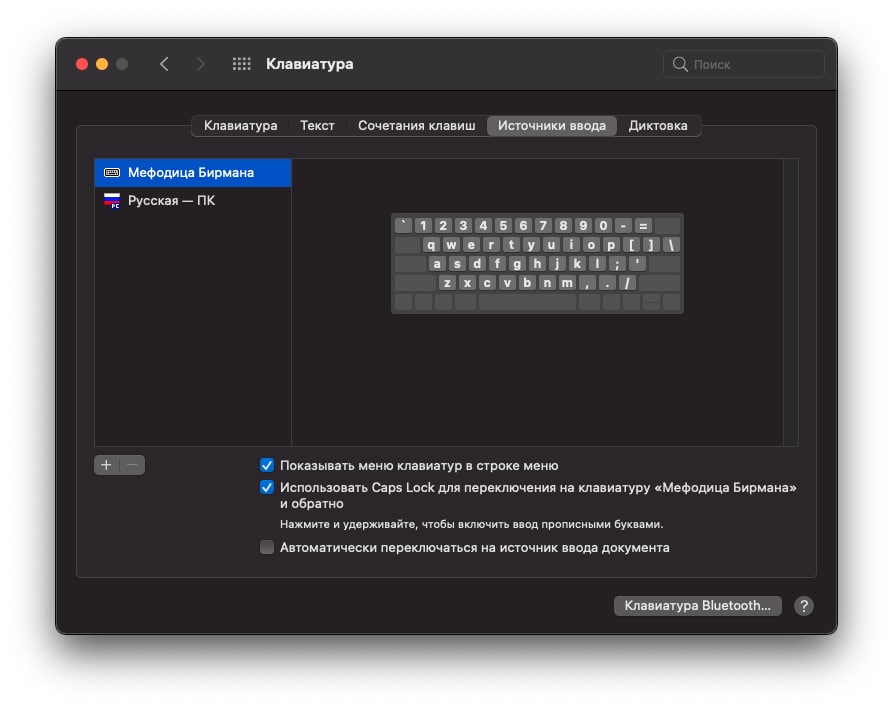Click Russian flag icon of Русская — ПК
Image resolution: width=893 pixels, height=708 pixels.
click(112, 200)
